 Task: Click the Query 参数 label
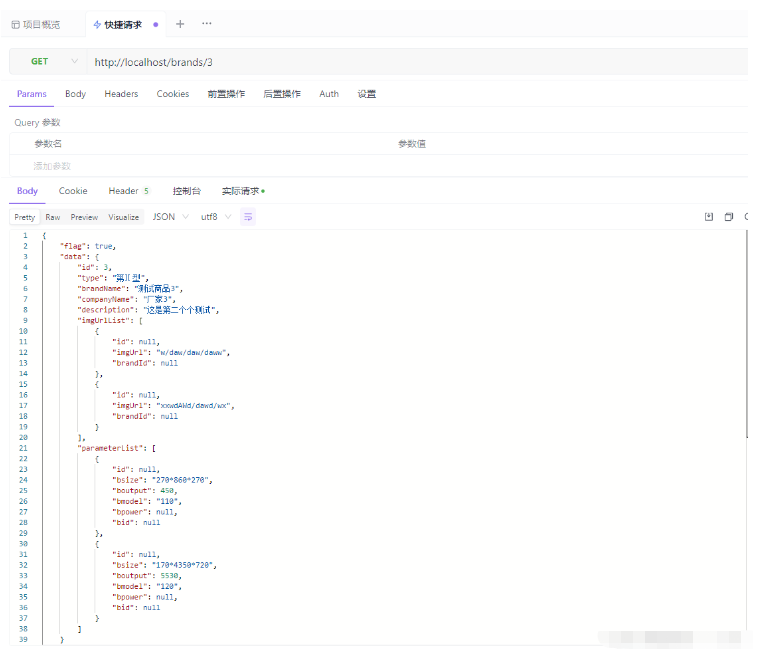coord(37,123)
